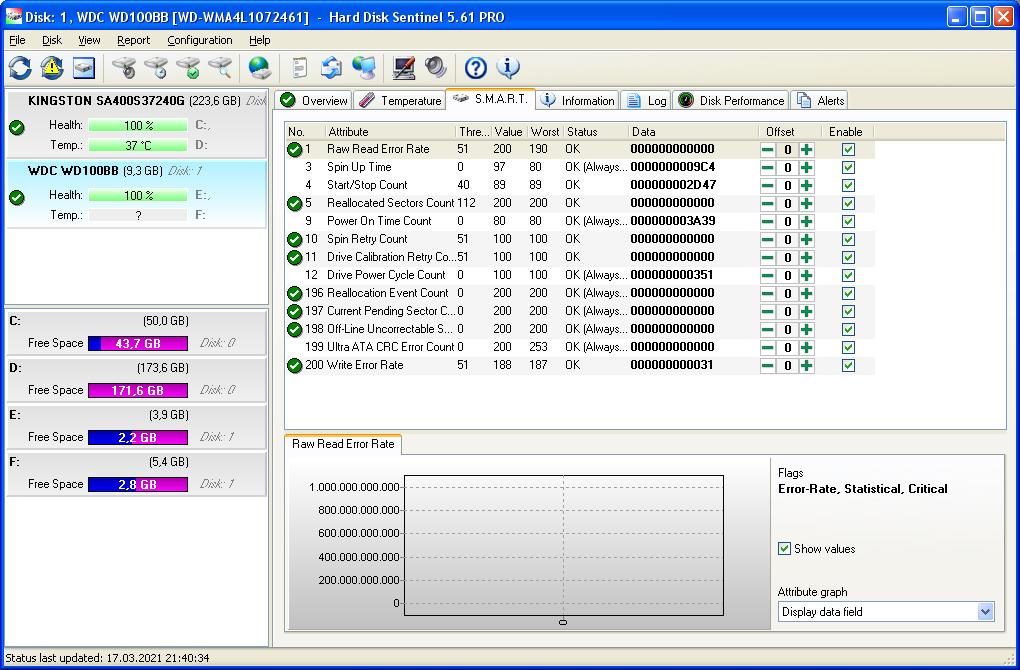Screen dimensions: 1020x670
Task: Switch to the Temperature tab
Action: click(x=400, y=100)
